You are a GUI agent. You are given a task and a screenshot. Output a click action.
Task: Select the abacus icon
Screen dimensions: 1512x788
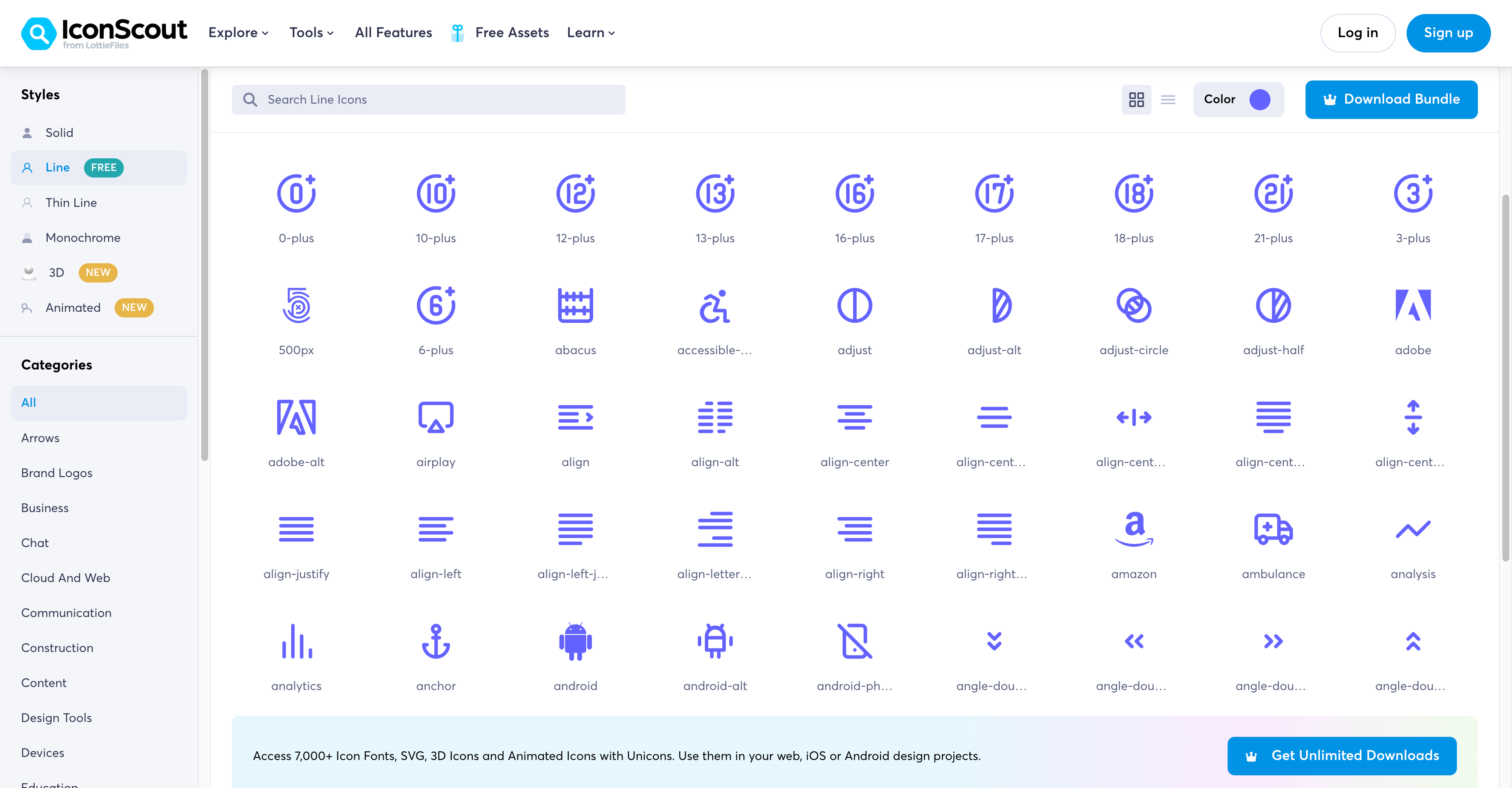(575, 306)
